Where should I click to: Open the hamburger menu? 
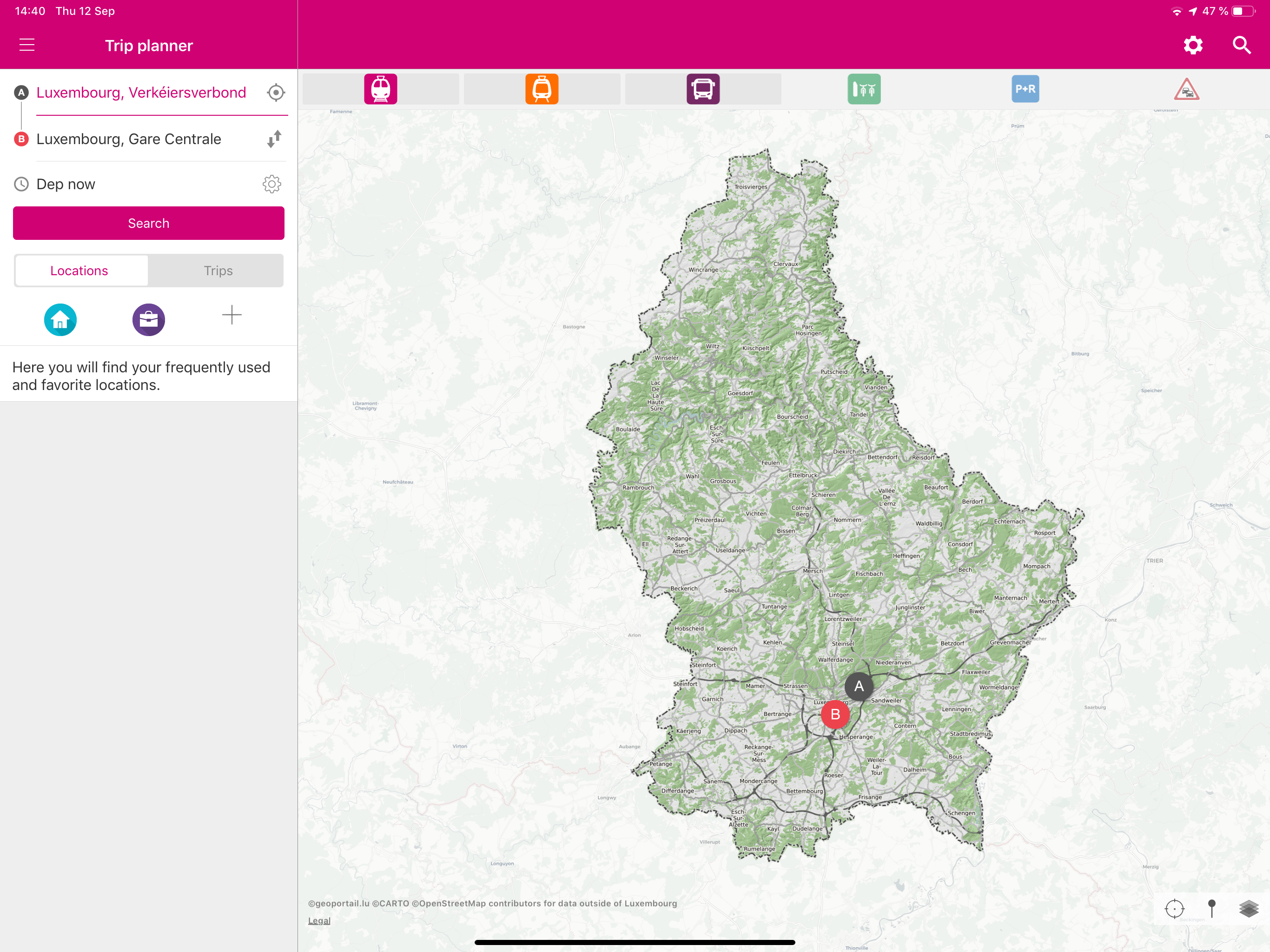[27, 45]
